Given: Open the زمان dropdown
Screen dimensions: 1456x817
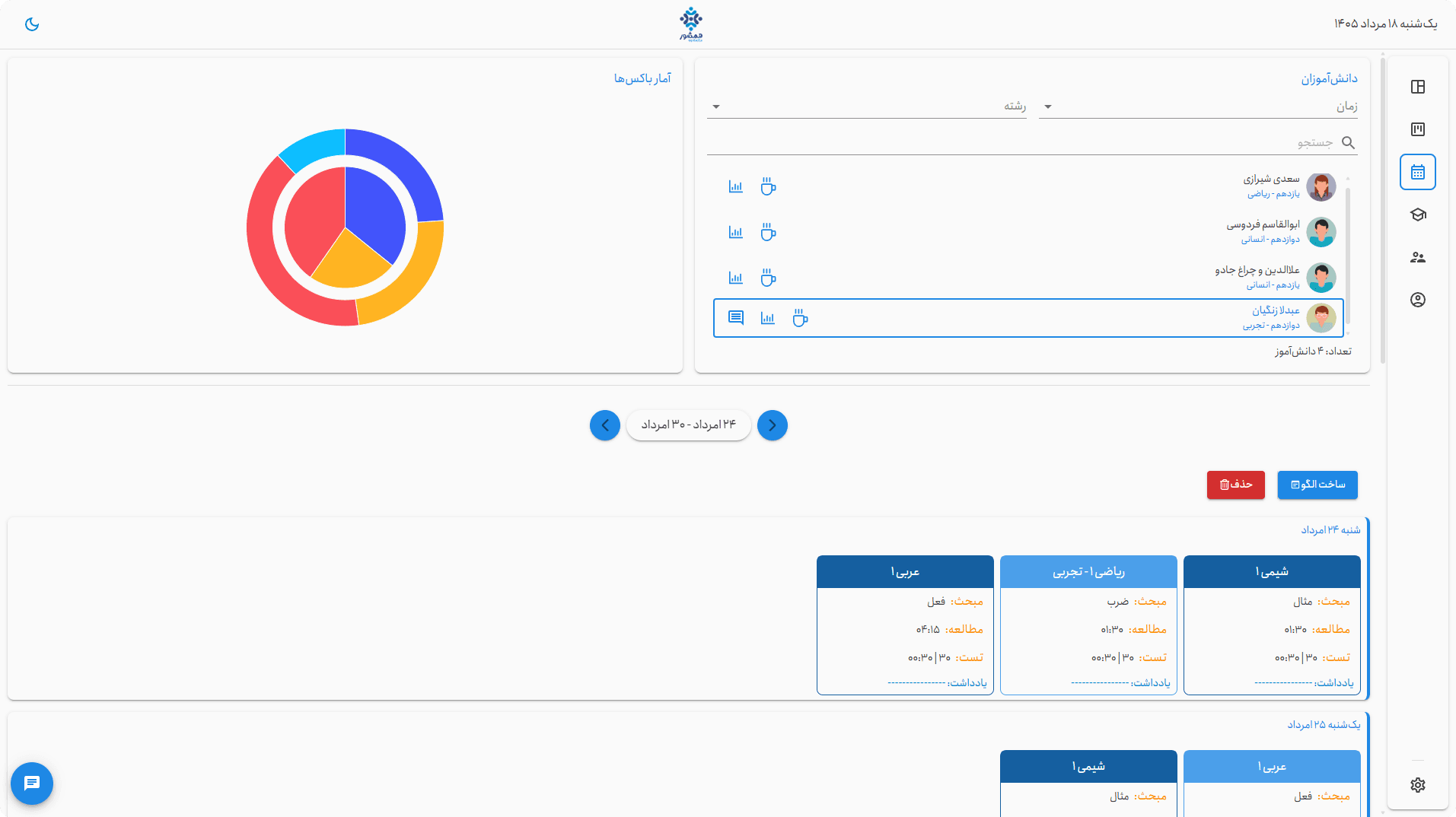Looking at the screenshot, I should pyautogui.click(x=1198, y=106).
